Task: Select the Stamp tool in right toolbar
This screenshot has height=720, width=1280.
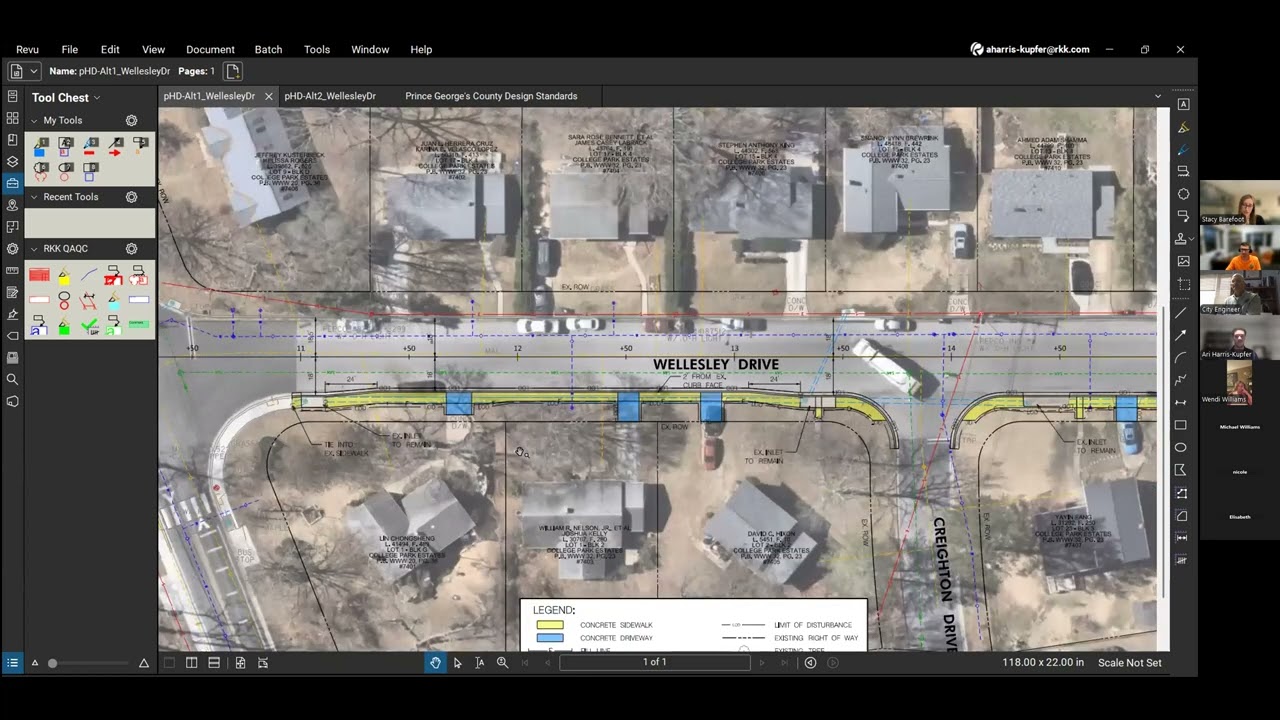Action: 1183,238
